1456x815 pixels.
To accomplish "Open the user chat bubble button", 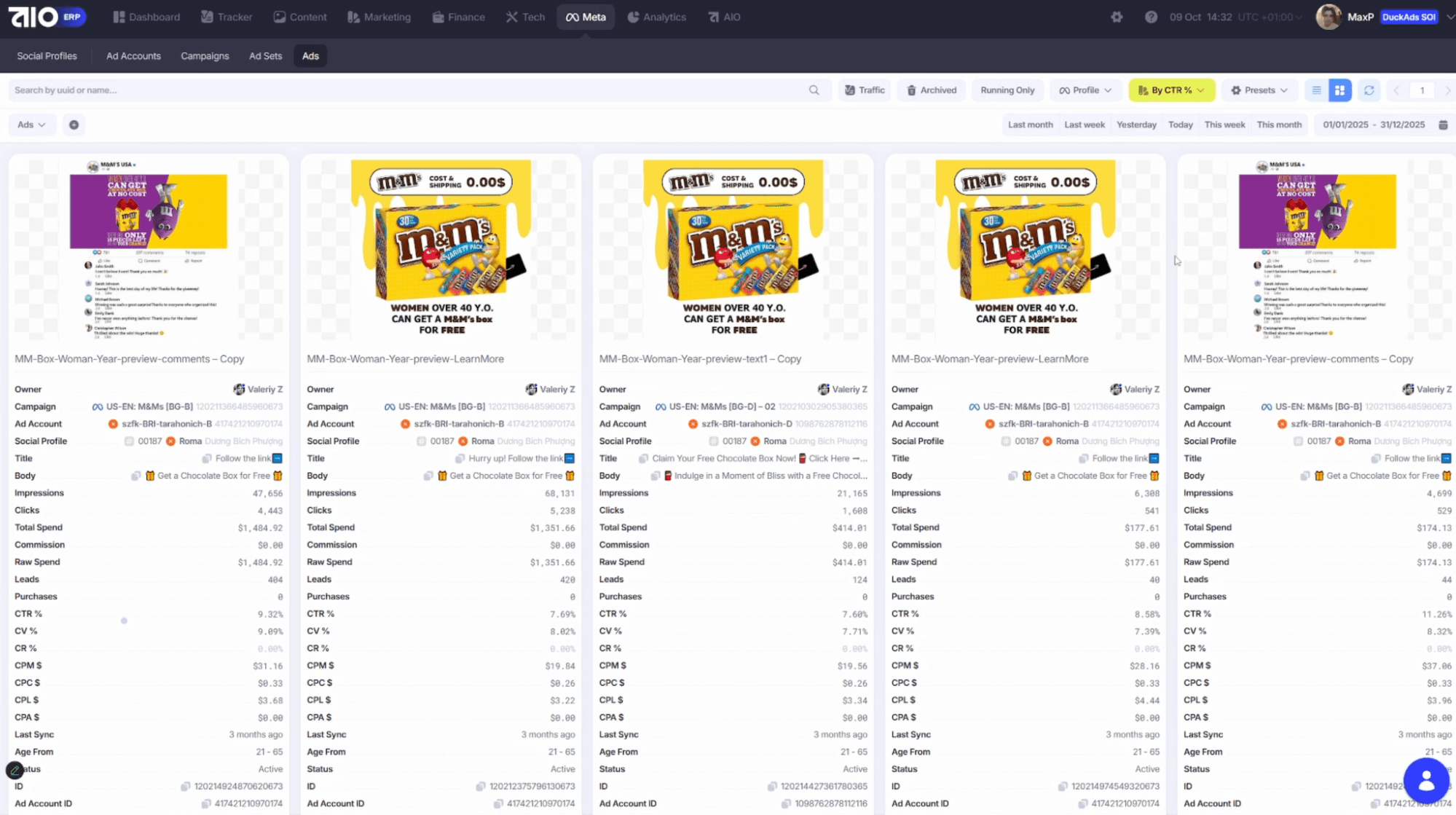I will (x=1425, y=780).
